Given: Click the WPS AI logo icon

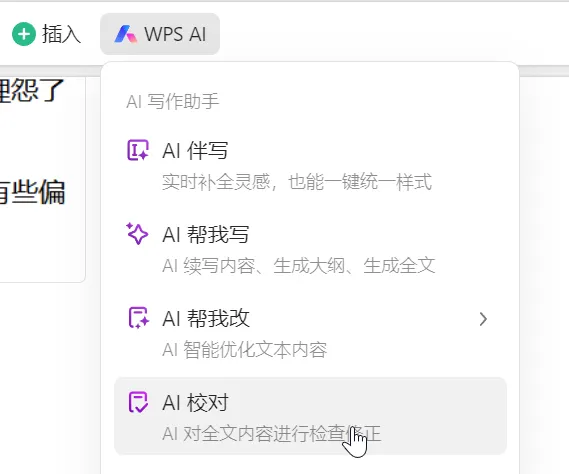Looking at the screenshot, I should [126, 34].
